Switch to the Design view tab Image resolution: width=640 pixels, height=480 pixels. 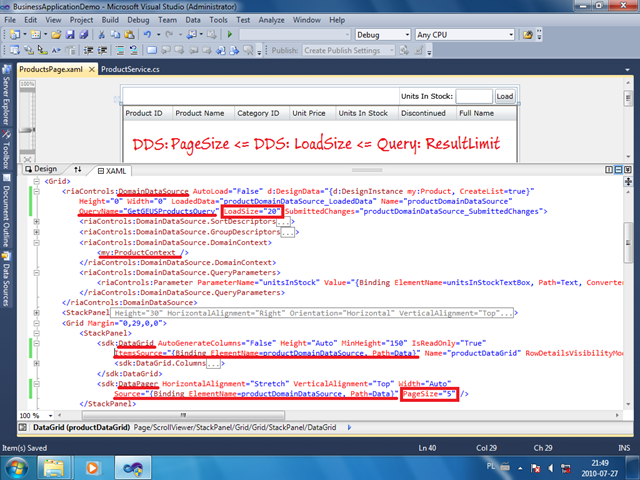pyautogui.click(x=41, y=169)
